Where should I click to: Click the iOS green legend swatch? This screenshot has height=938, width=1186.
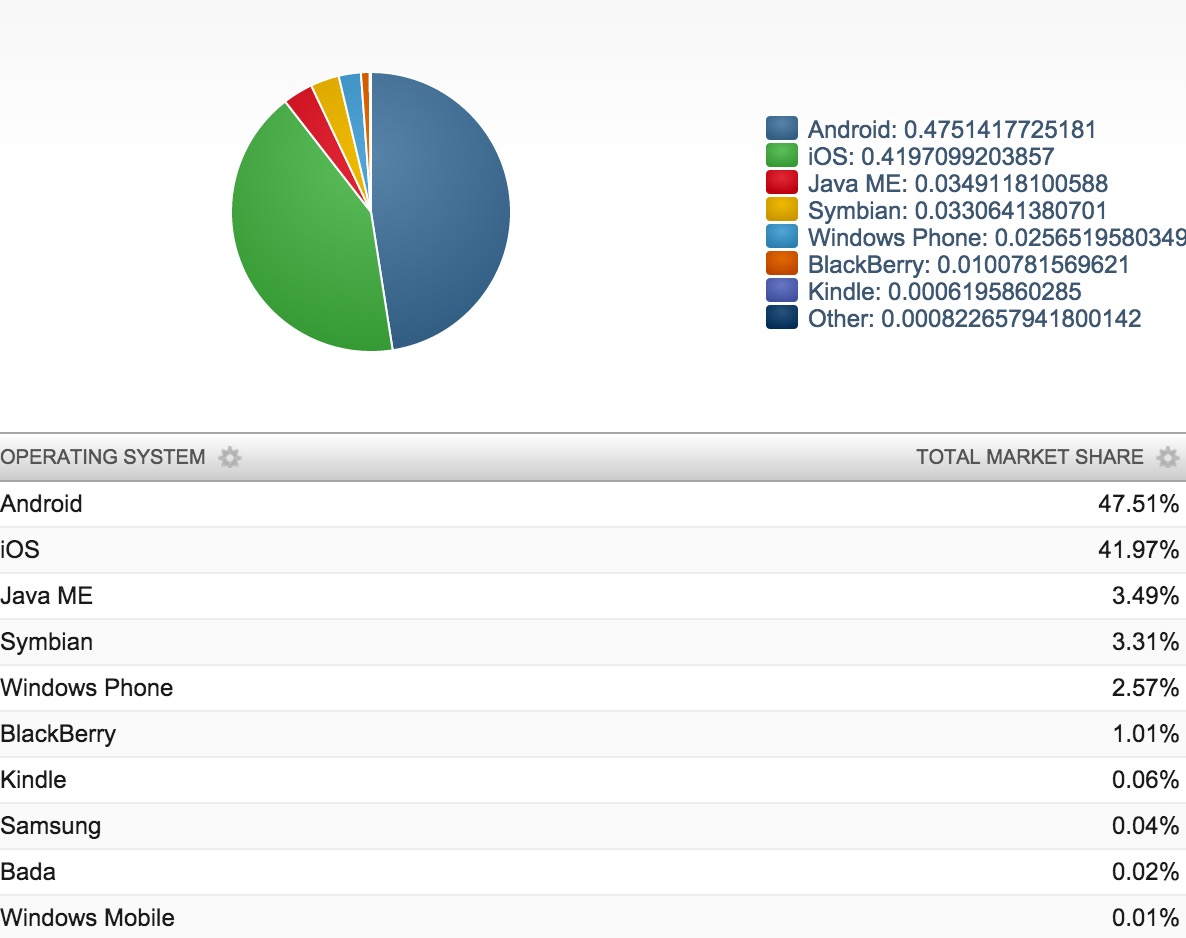tap(781, 156)
